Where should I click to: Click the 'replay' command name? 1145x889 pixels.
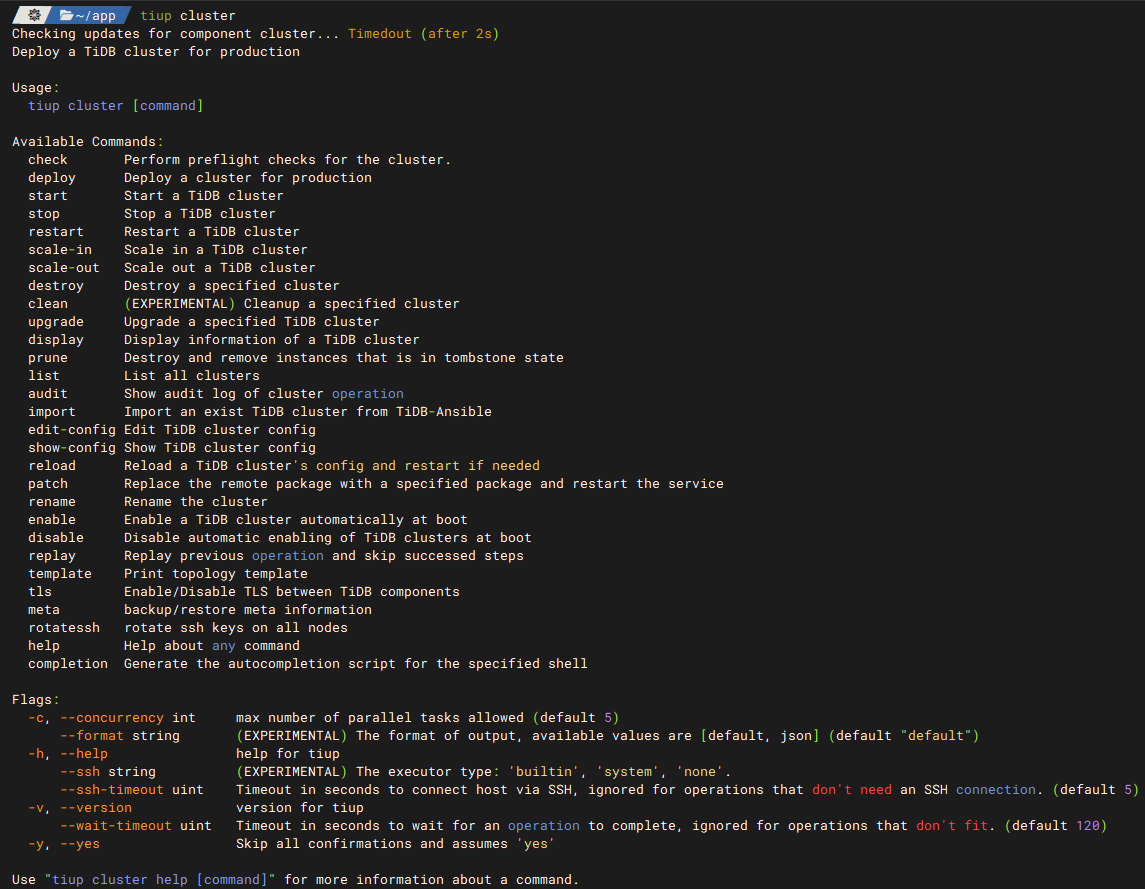point(52,556)
